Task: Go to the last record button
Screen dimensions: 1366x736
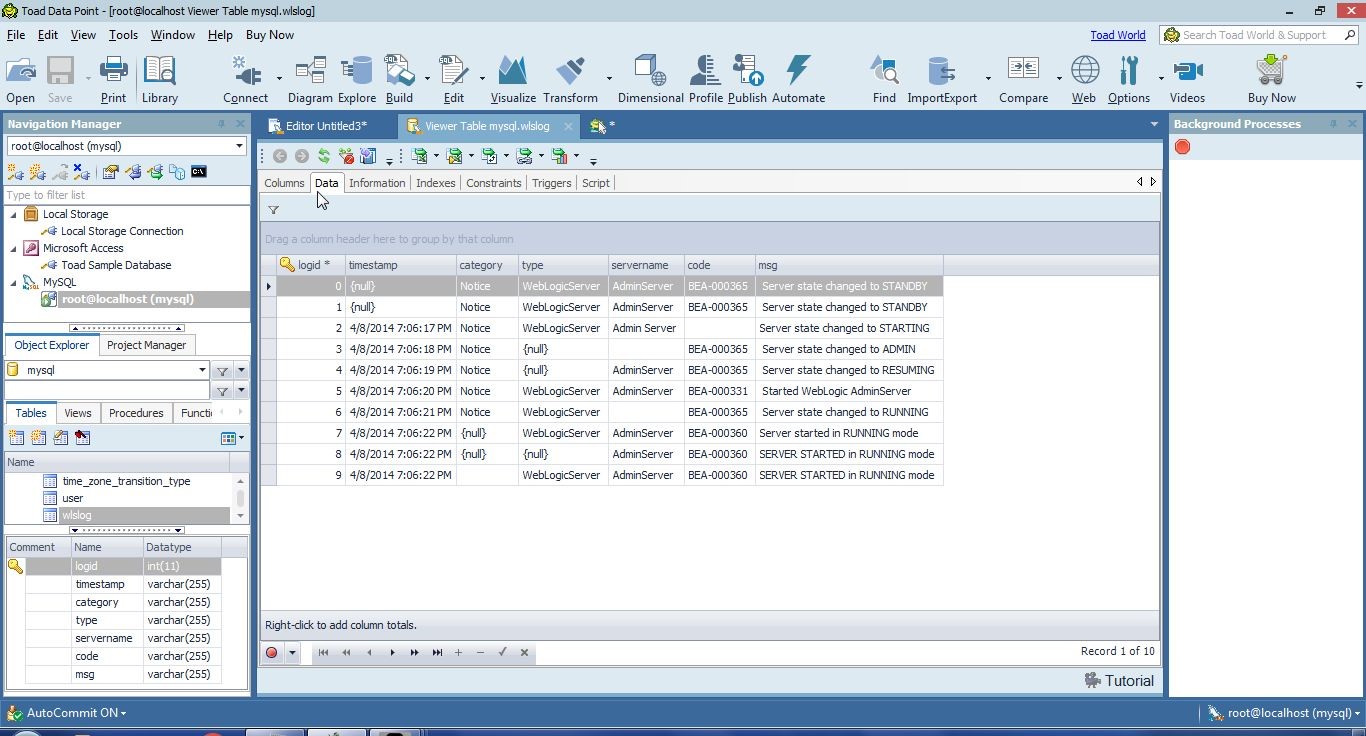Action: point(437,652)
